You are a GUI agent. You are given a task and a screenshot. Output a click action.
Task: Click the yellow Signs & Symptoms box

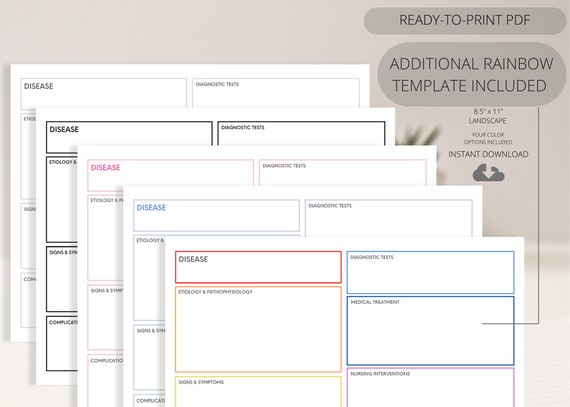point(258,391)
